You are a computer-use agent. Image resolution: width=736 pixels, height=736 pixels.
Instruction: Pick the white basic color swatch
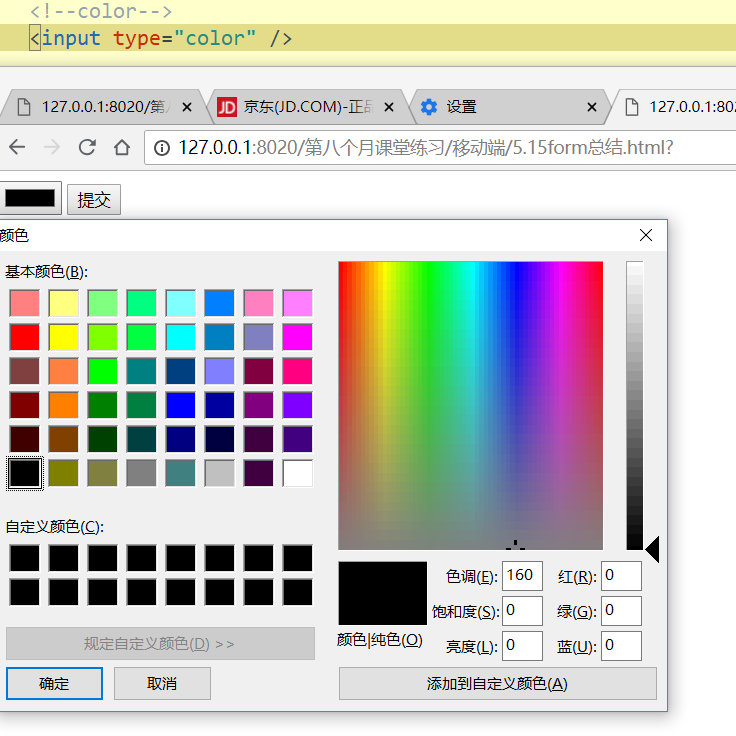(x=298, y=473)
